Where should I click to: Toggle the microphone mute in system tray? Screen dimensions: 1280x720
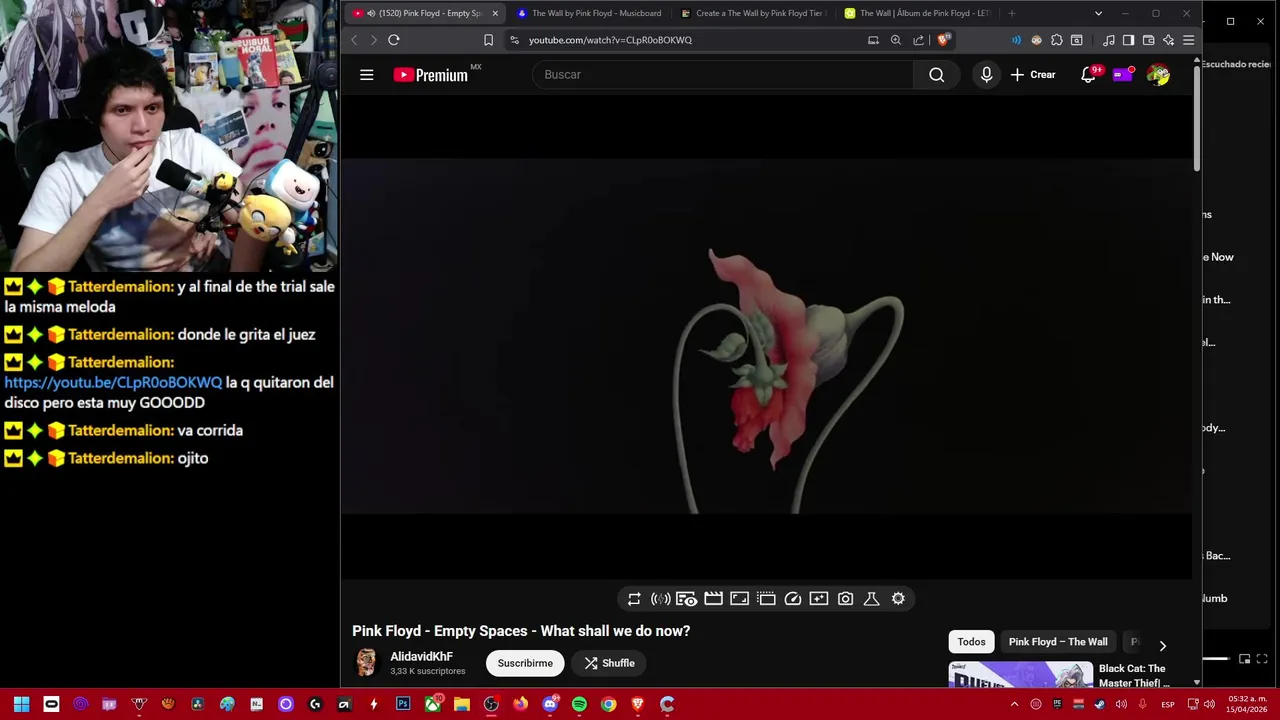pos(1142,704)
